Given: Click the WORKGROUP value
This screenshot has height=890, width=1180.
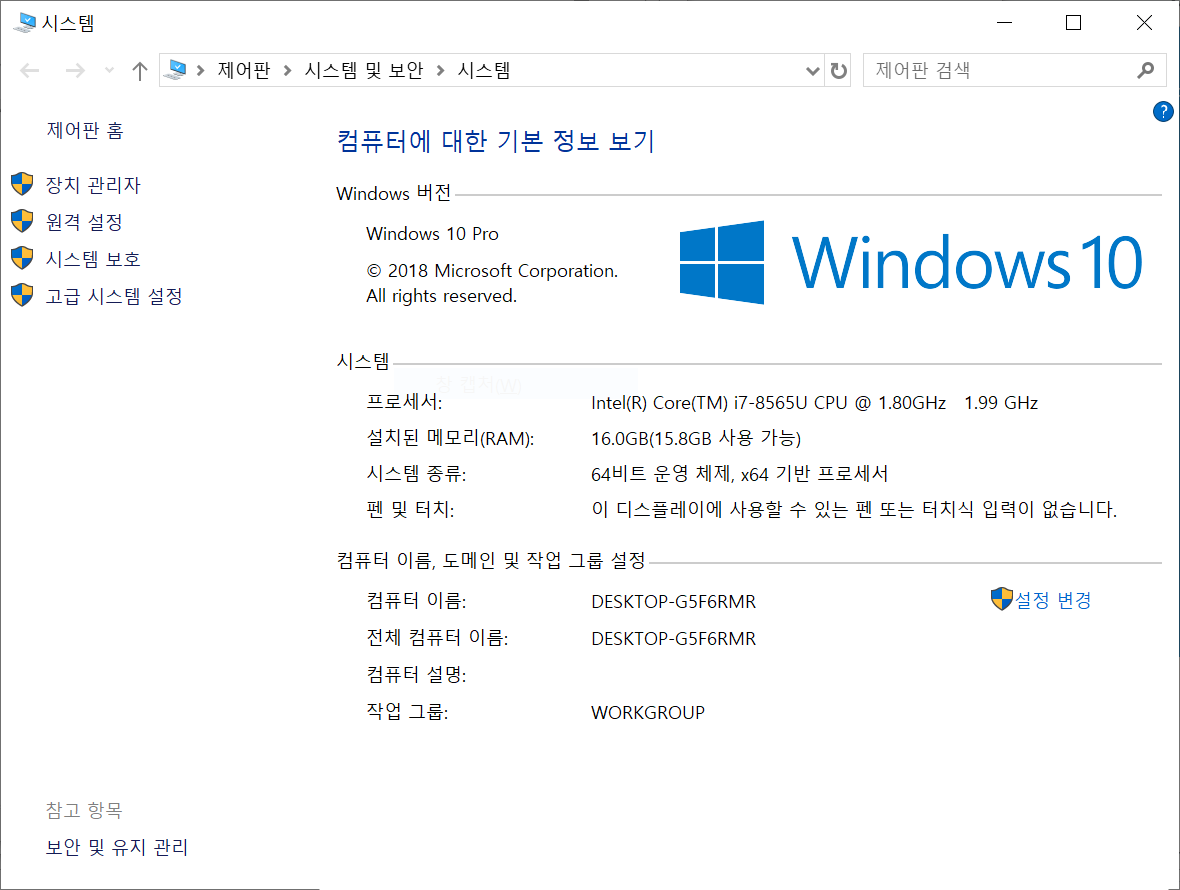Looking at the screenshot, I should (648, 712).
